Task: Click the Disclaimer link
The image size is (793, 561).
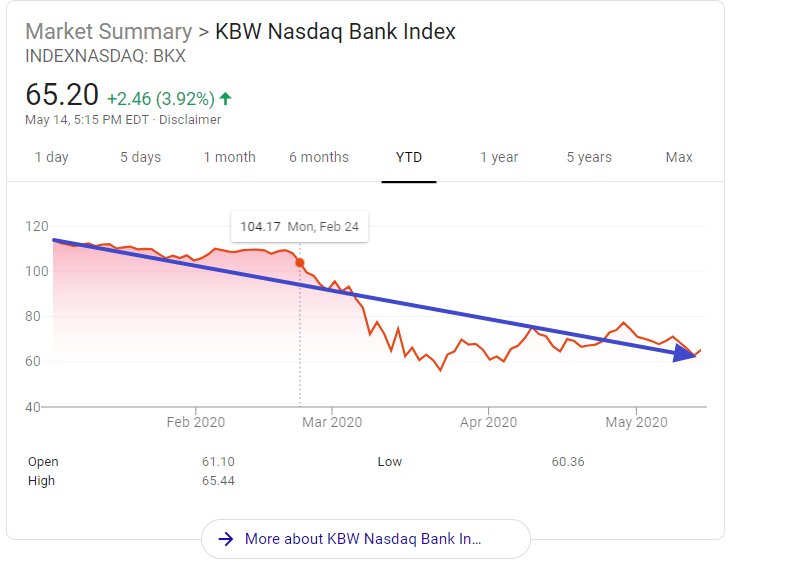Action: tap(190, 120)
